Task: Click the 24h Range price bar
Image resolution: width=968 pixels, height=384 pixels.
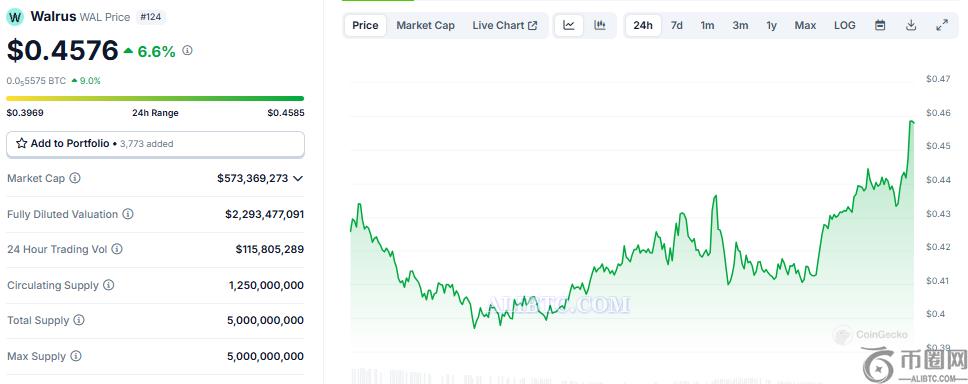Action: (x=155, y=98)
